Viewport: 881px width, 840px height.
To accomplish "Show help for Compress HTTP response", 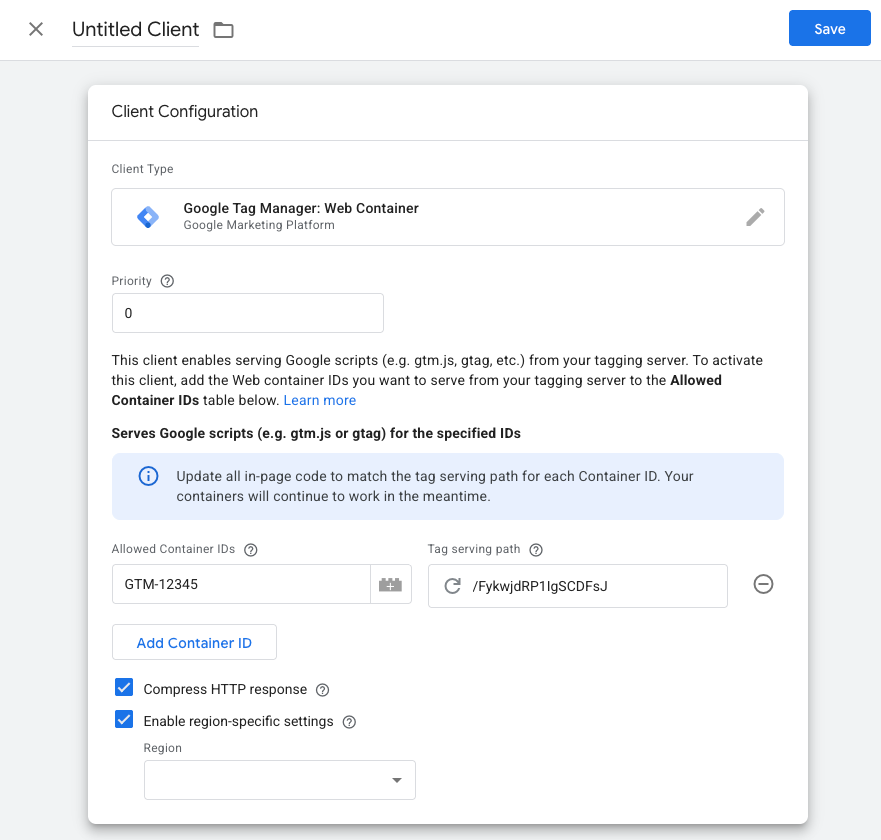I will [323, 690].
